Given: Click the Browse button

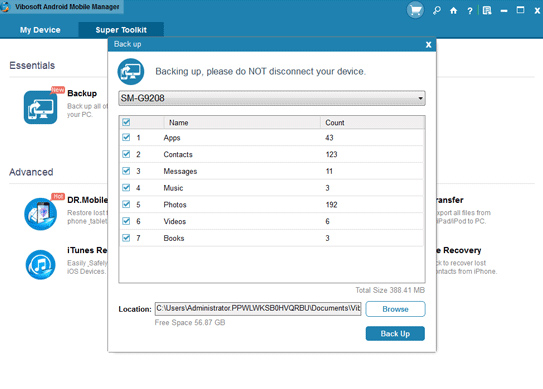Looking at the screenshot, I should (395, 309).
